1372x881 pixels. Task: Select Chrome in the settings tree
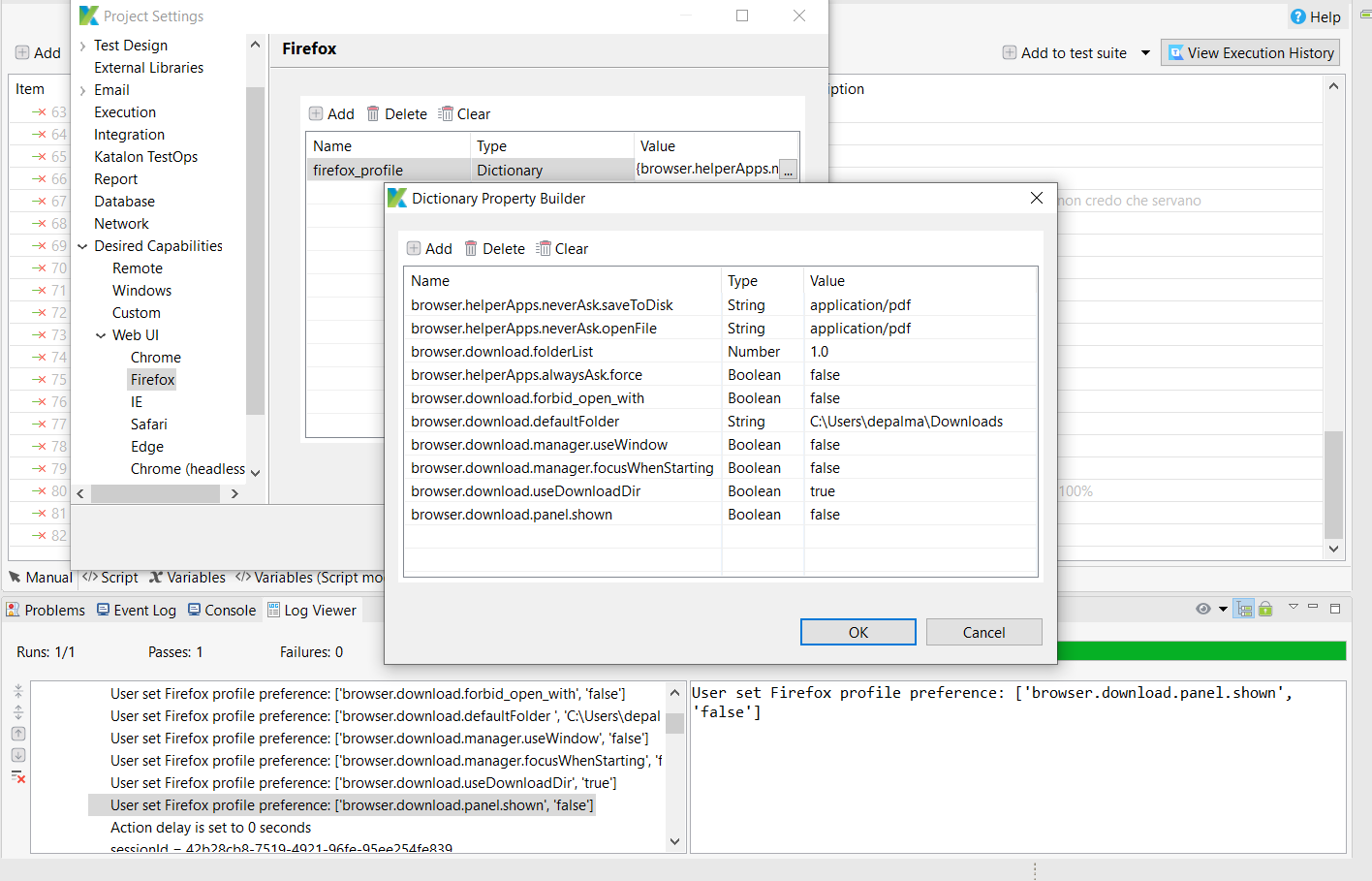(156, 358)
